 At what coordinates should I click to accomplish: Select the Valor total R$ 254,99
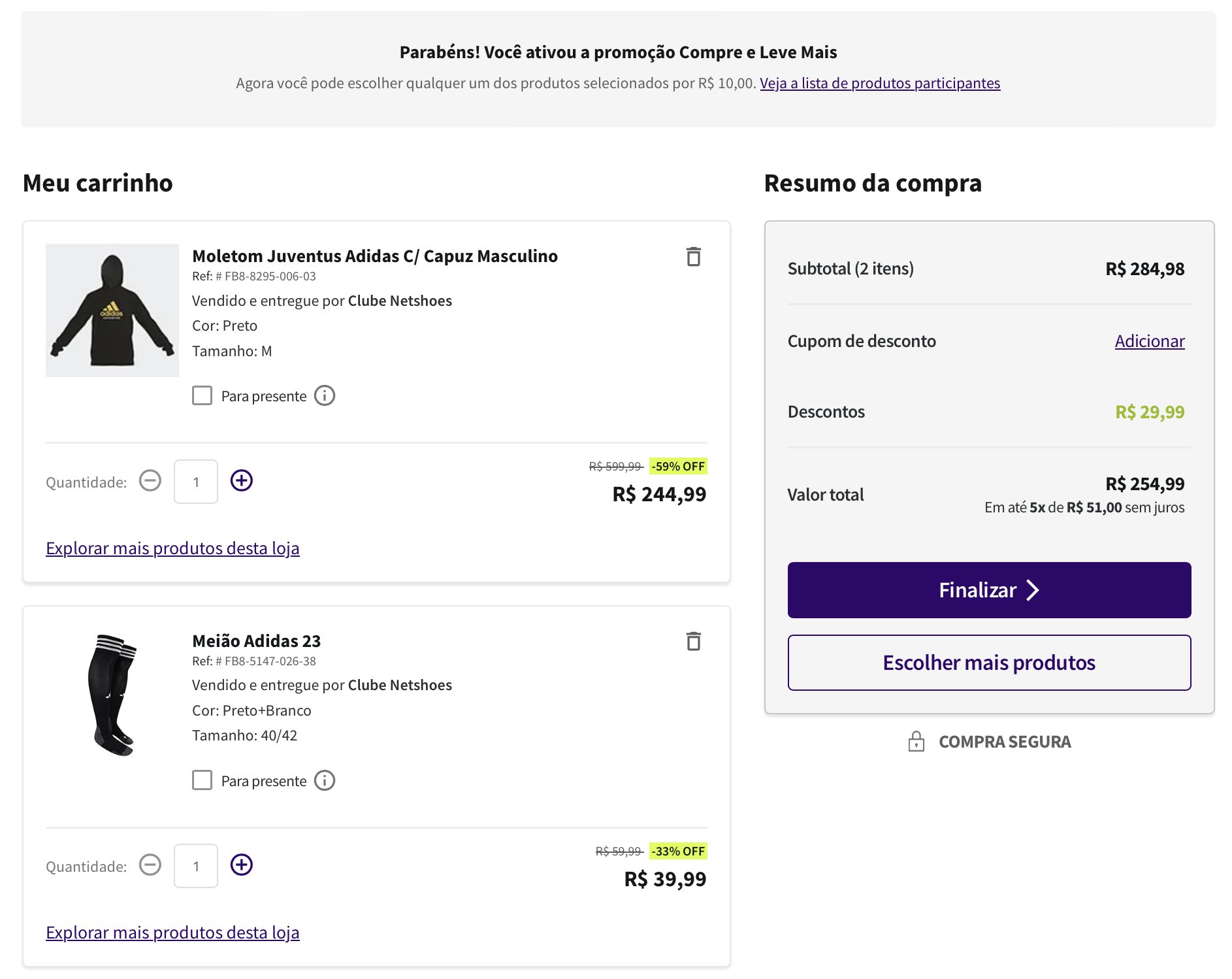[x=1145, y=484]
